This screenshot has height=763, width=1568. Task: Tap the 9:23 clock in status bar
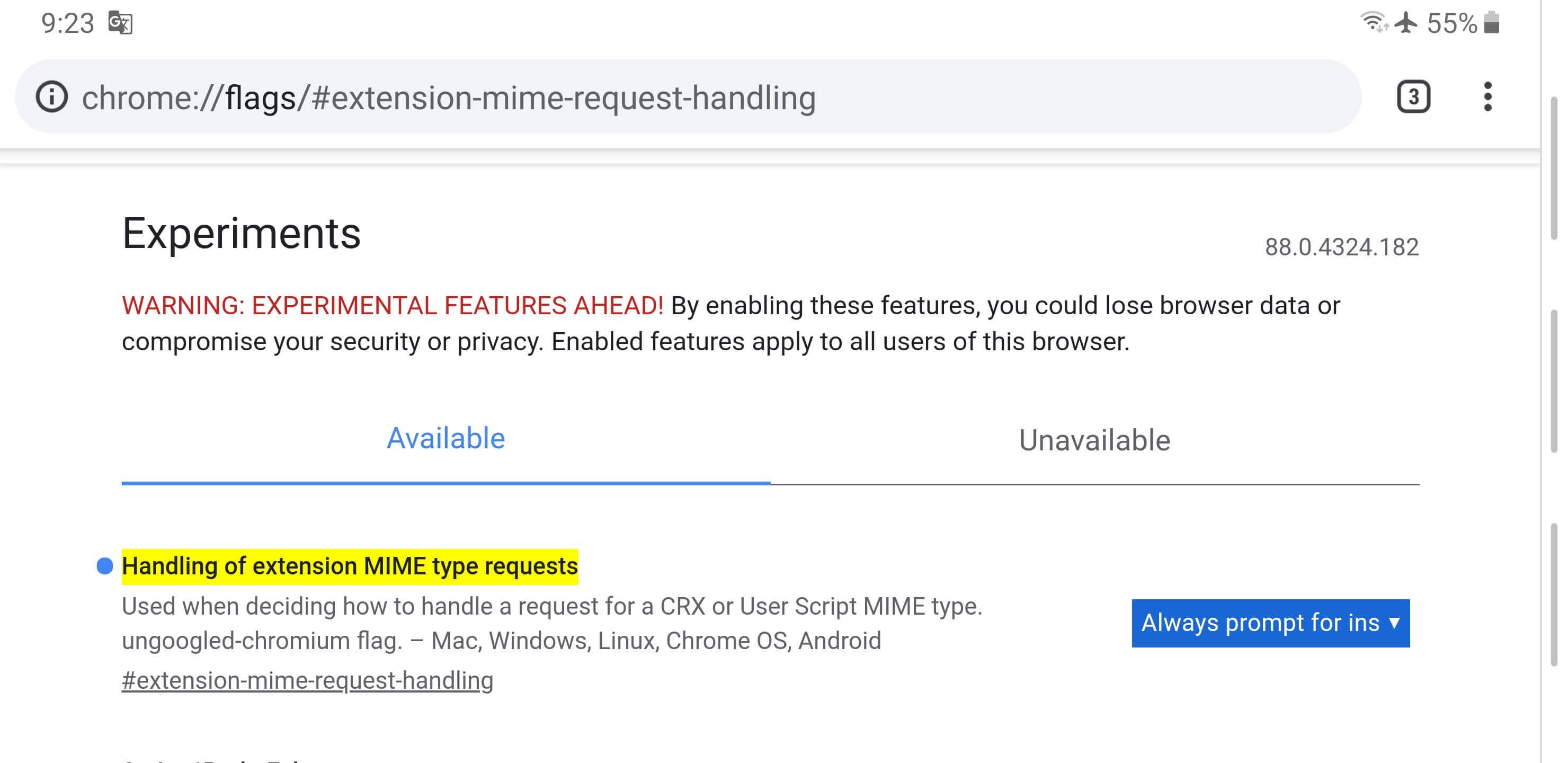tap(67, 23)
